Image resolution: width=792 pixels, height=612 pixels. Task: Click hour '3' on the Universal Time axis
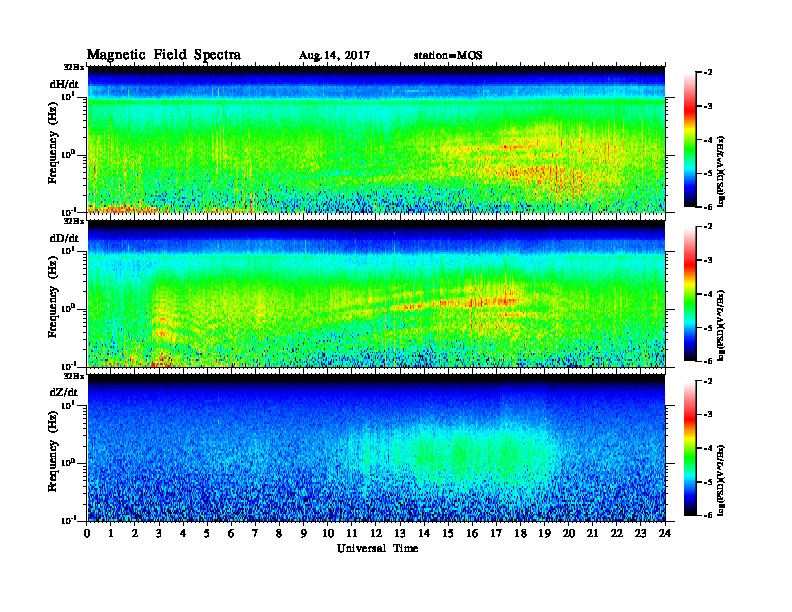pos(160,534)
